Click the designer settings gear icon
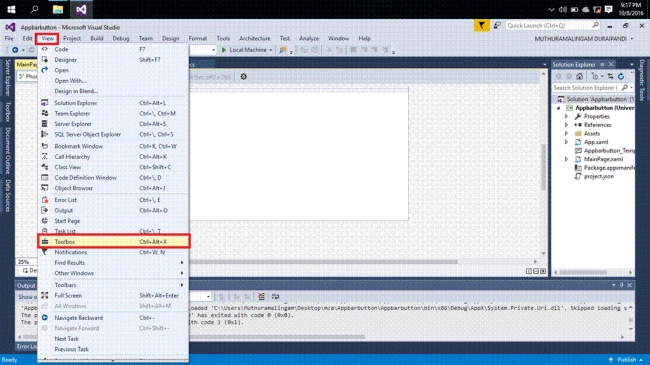 (243, 77)
